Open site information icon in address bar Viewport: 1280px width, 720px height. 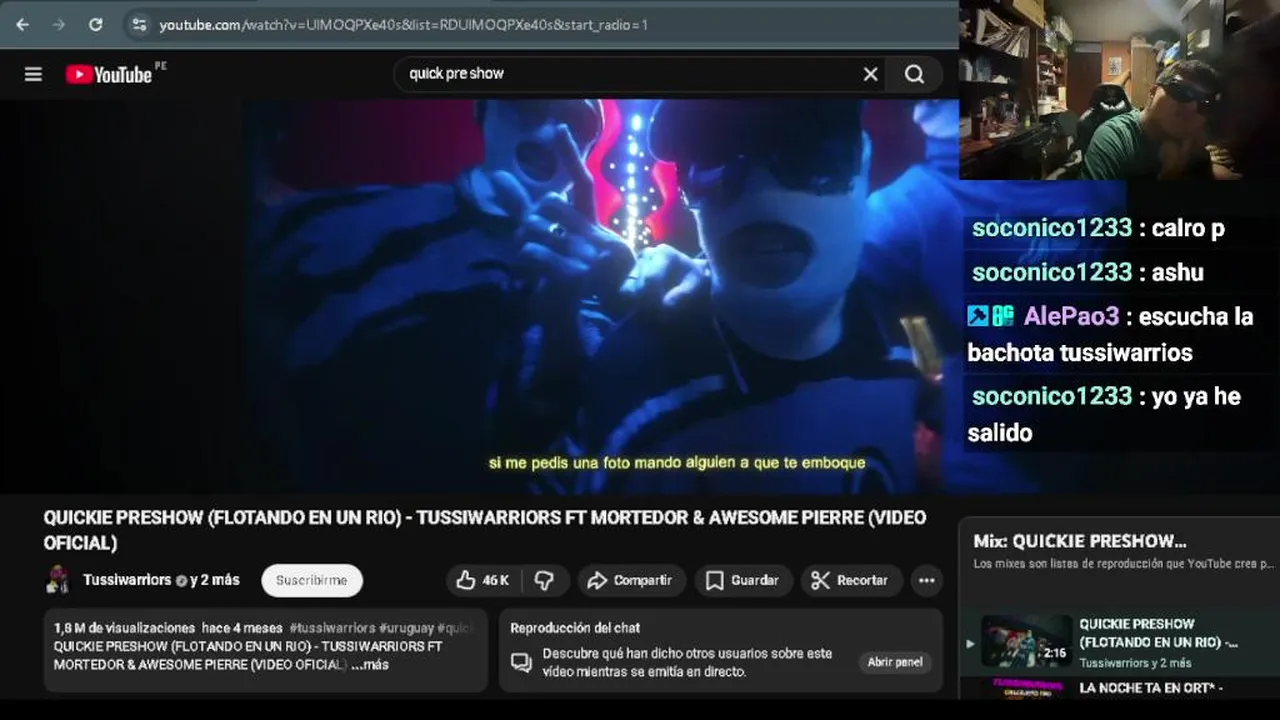[139, 24]
